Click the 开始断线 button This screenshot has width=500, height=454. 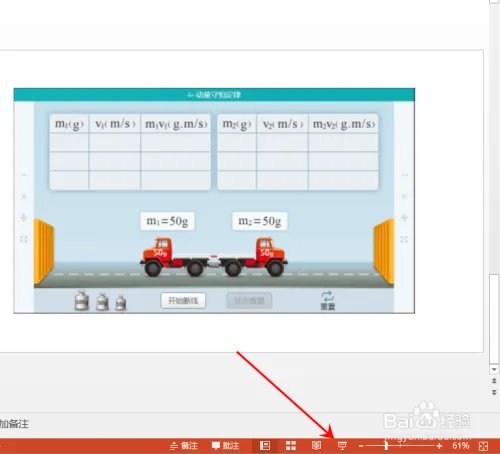click(183, 300)
